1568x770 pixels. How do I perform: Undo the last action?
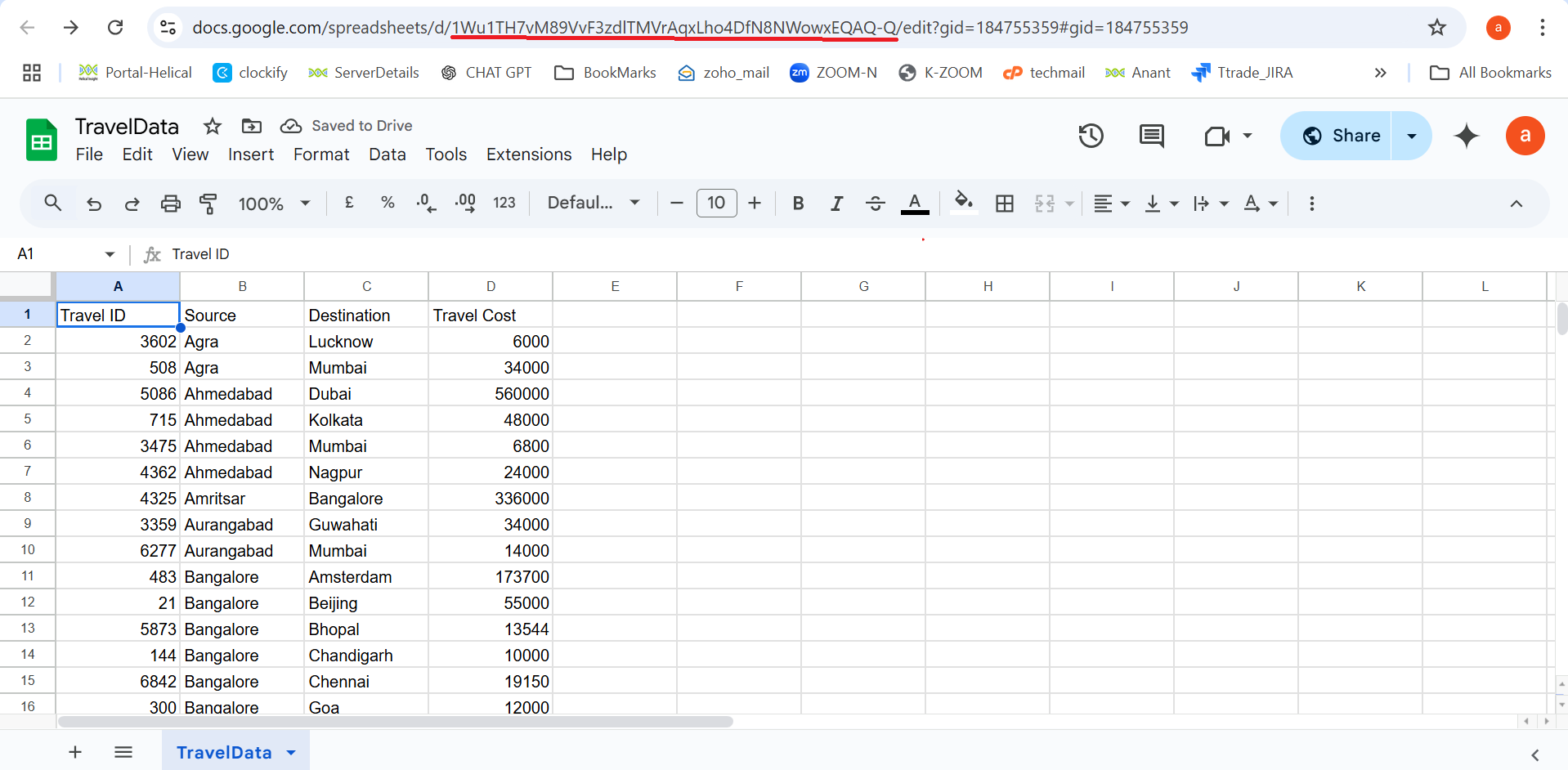[94, 204]
